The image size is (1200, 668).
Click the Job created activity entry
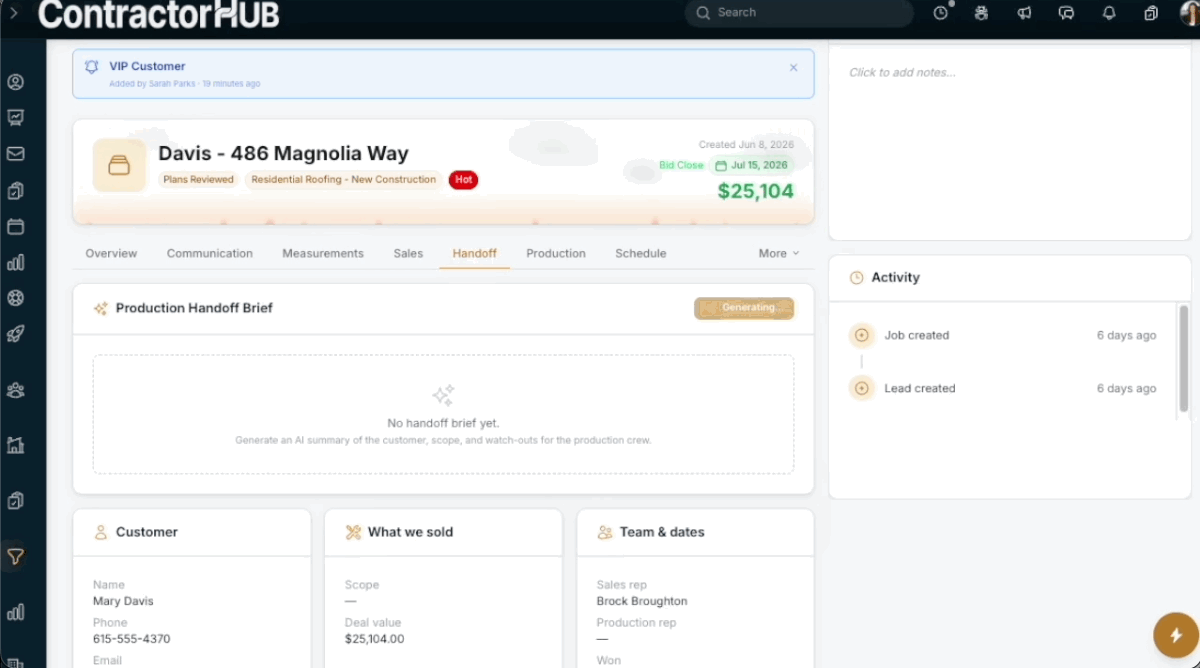coord(1003,335)
